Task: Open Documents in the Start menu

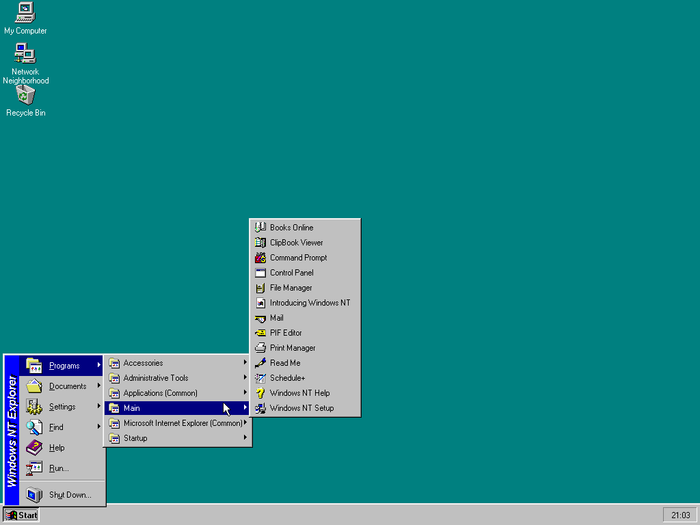Action: pos(67,386)
